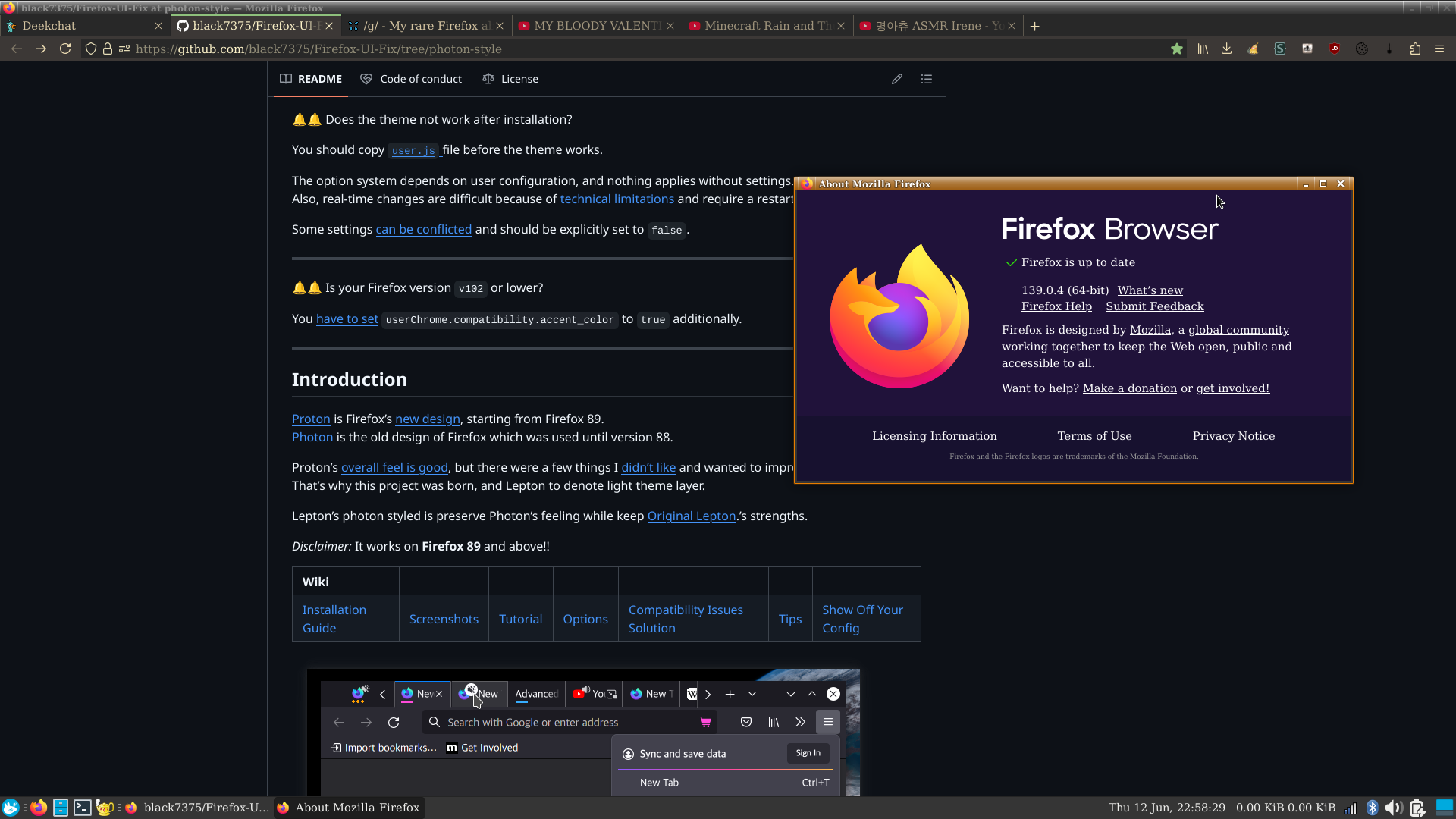1456x819 pixels.
Task: Open the Options wiki link
Action: point(585,619)
